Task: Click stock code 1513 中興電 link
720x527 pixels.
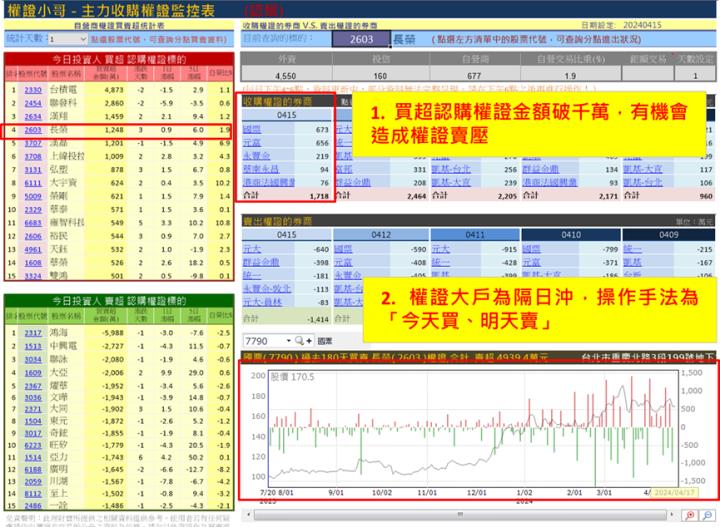Action: pyautogui.click(x=33, y=347)
